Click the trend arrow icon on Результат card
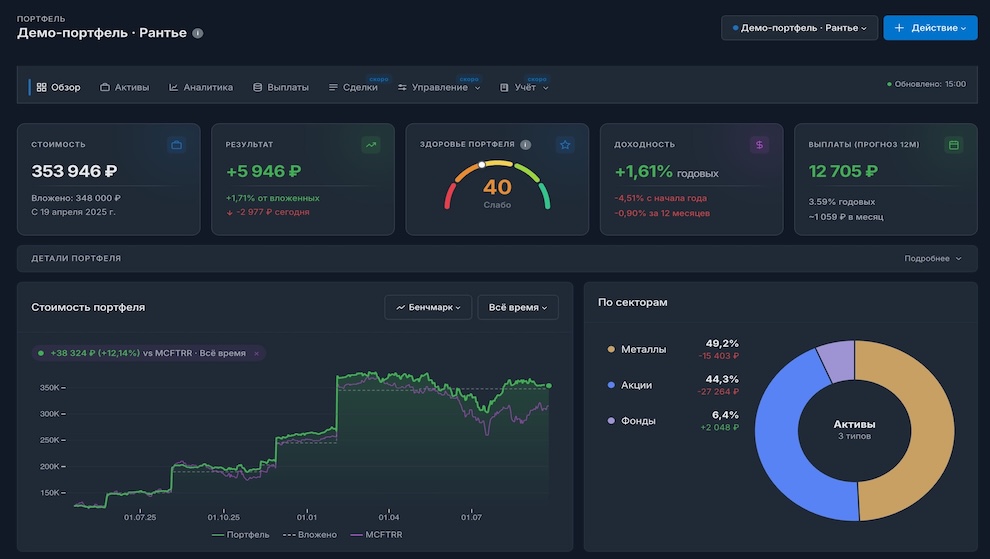 (x=371, y=145)
